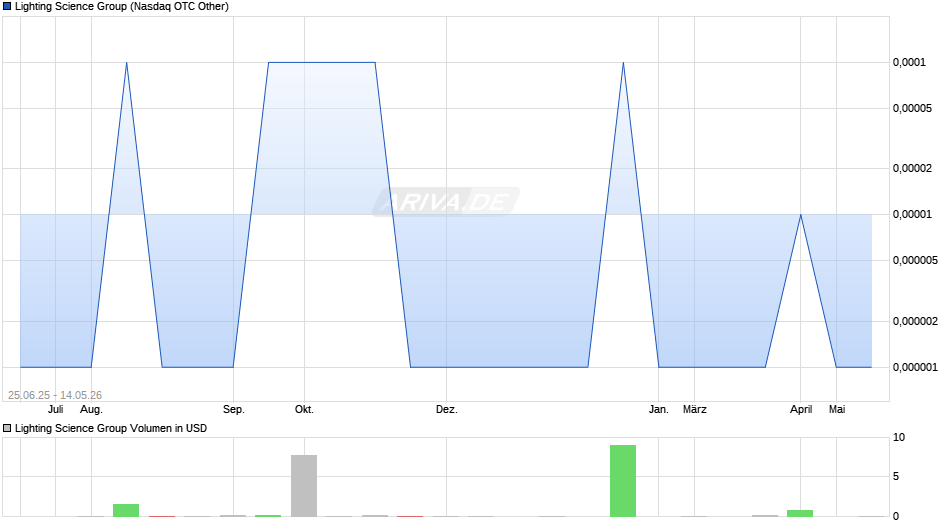Click the 'Sep.' axis label
This screenshot has width=940, height=526.
point(234,410)
